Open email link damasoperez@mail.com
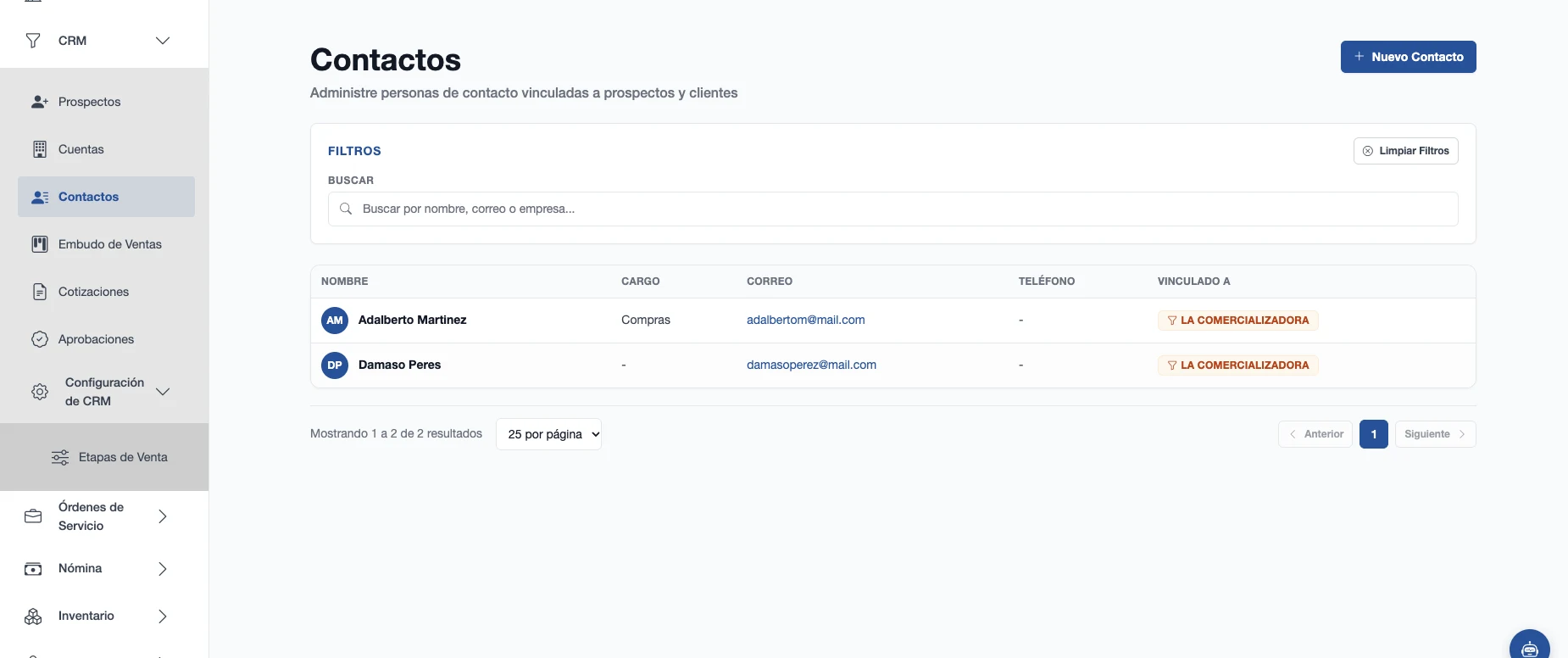 click(811, 365)
